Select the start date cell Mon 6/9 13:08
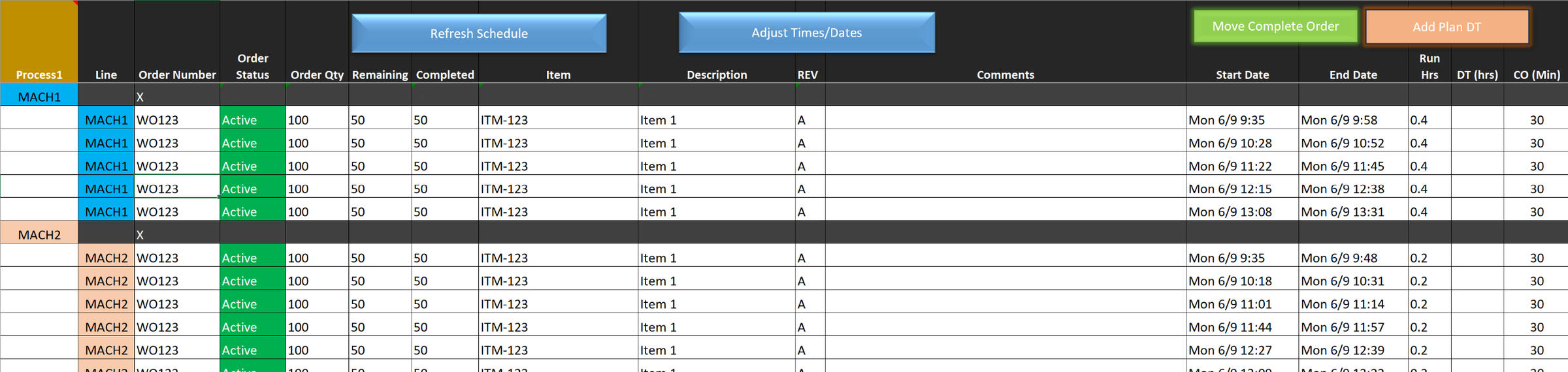 pyautogui.click(x=1230, y=212)
